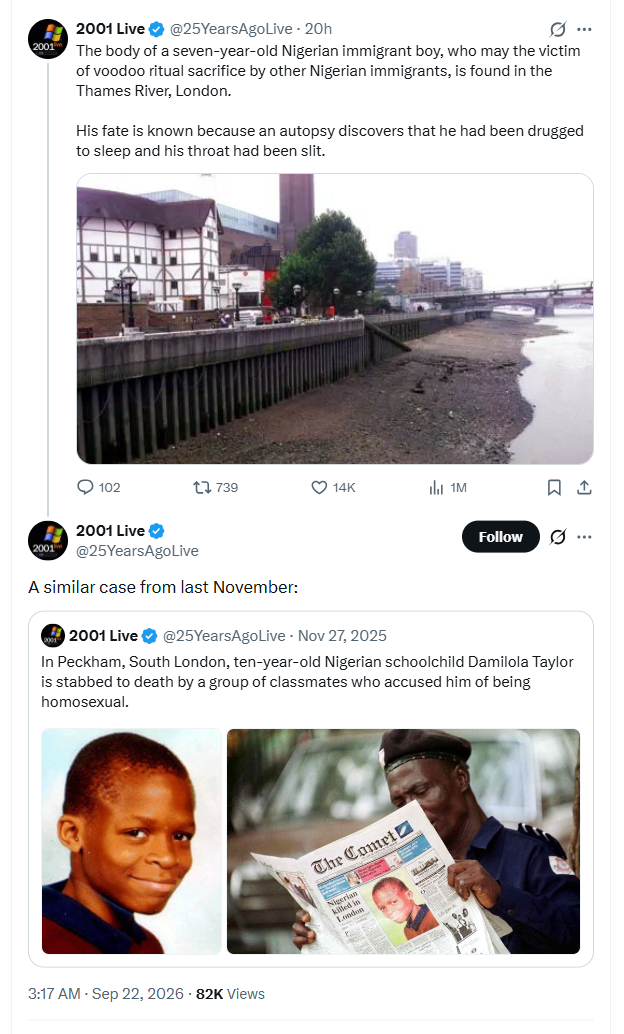Screen dimensions: 624x1034
Task: Open the Nov 27, 2025 quoted tweet date
Action: tap(342, 636)
